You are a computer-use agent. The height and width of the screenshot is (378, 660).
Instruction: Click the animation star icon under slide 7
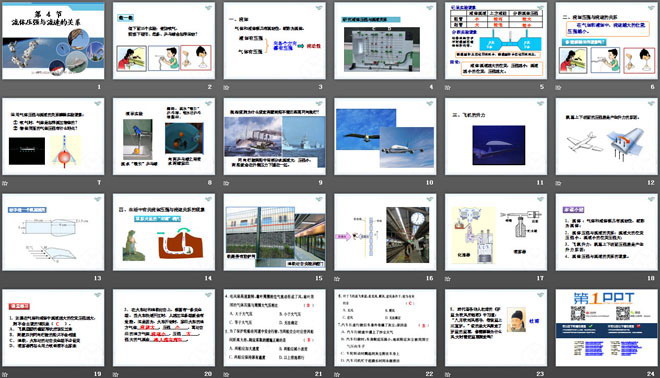[5, 183]
